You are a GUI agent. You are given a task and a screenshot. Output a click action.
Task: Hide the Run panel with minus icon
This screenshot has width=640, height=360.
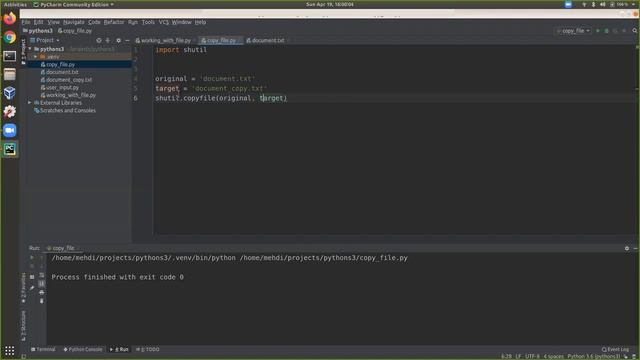636,248
